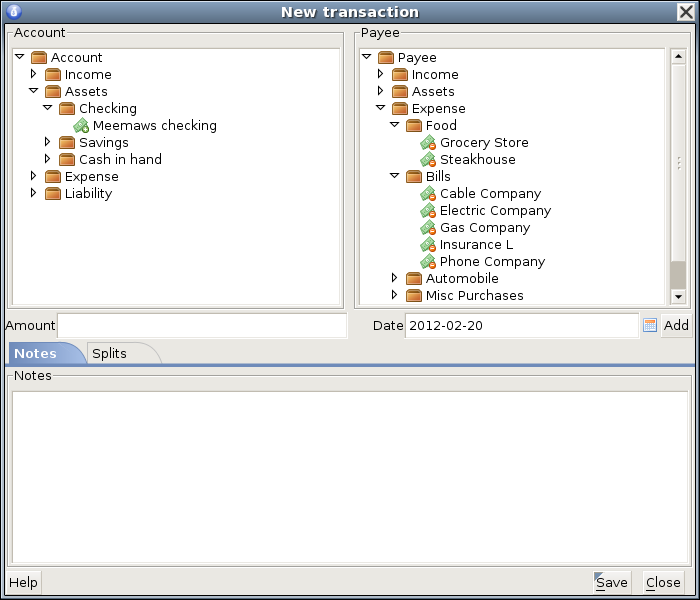
Task: Click the Income folder icon in Payee tree
Action: click(x=400, y=75)
